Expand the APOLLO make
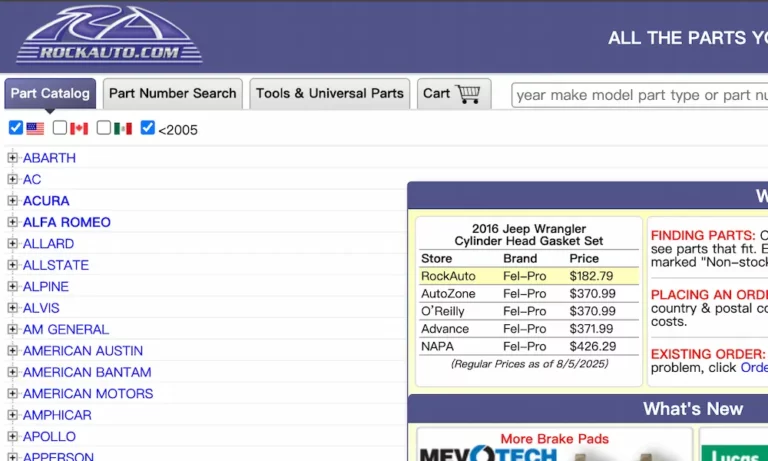Screen dimensions: 768x461 click(x=13, y=437)
